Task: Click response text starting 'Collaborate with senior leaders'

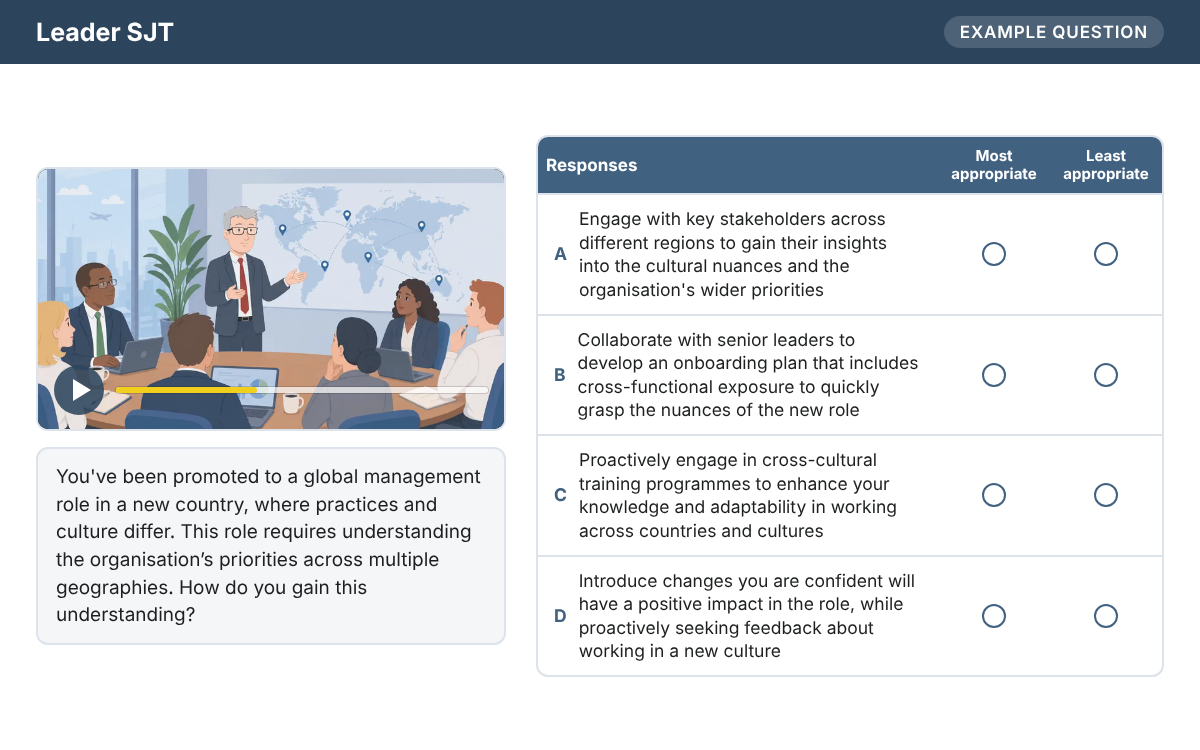Action: 748,375
